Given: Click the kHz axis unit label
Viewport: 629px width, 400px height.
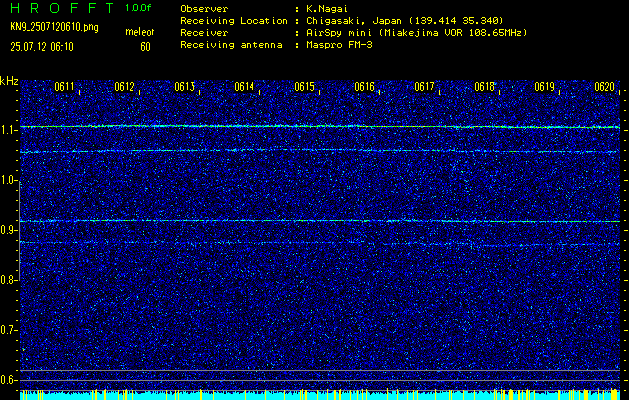Looking at the screenshot, I should click(9, 81).
